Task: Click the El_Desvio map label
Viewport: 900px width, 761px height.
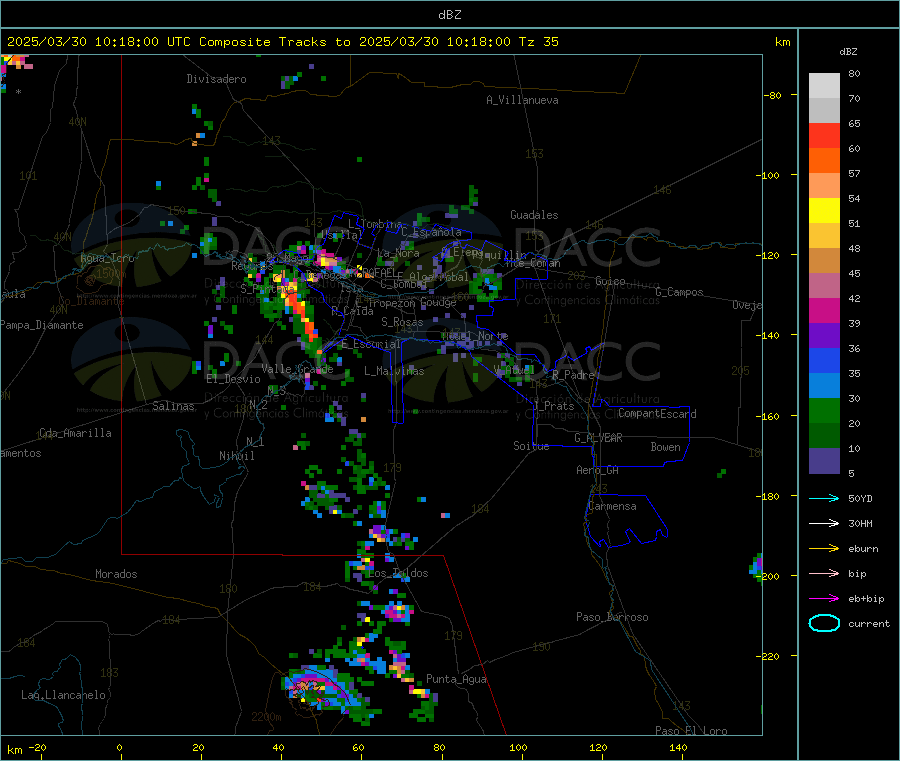Action: 234,379
